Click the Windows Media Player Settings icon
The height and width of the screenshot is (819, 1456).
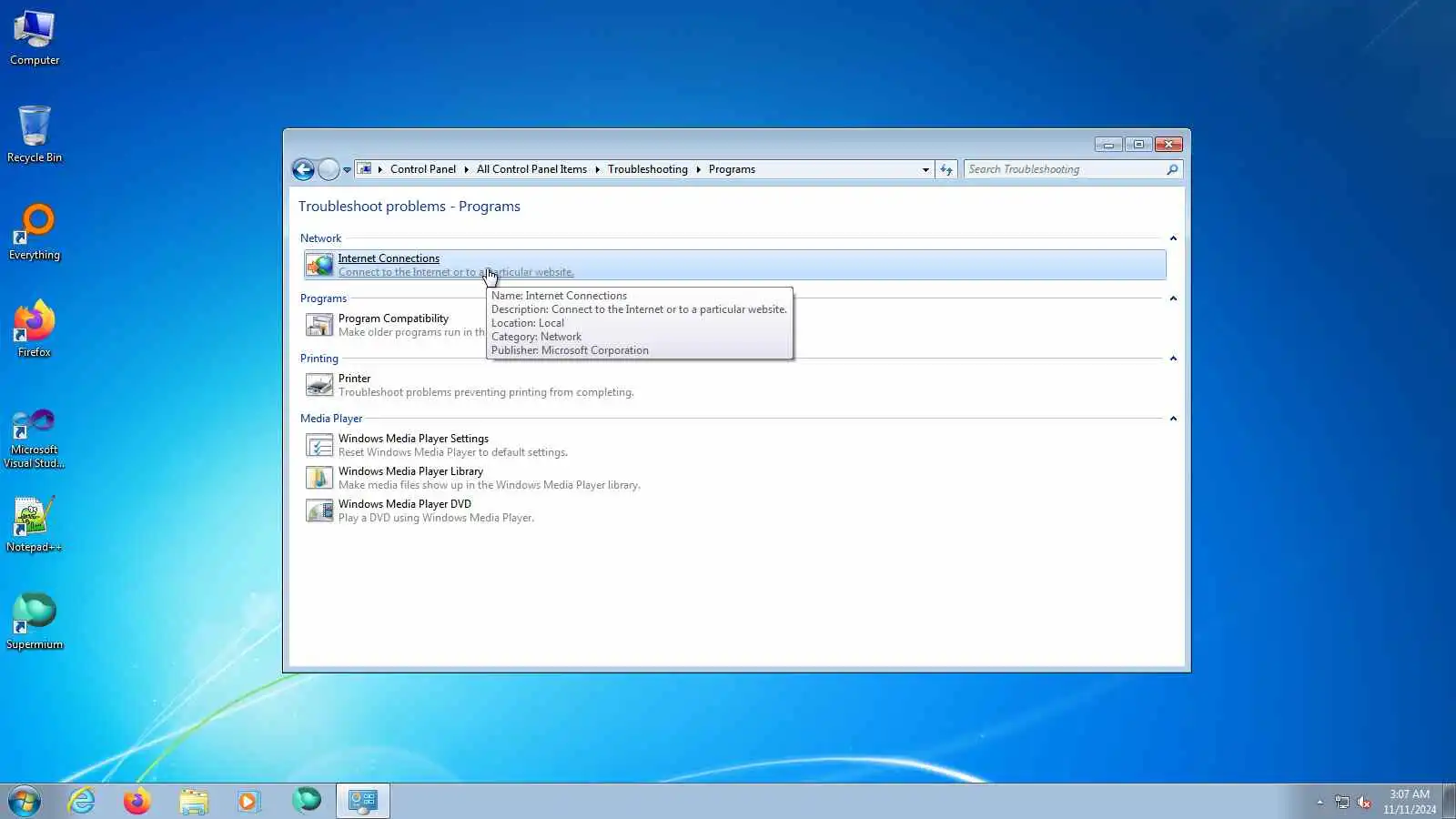pos(319,445)
